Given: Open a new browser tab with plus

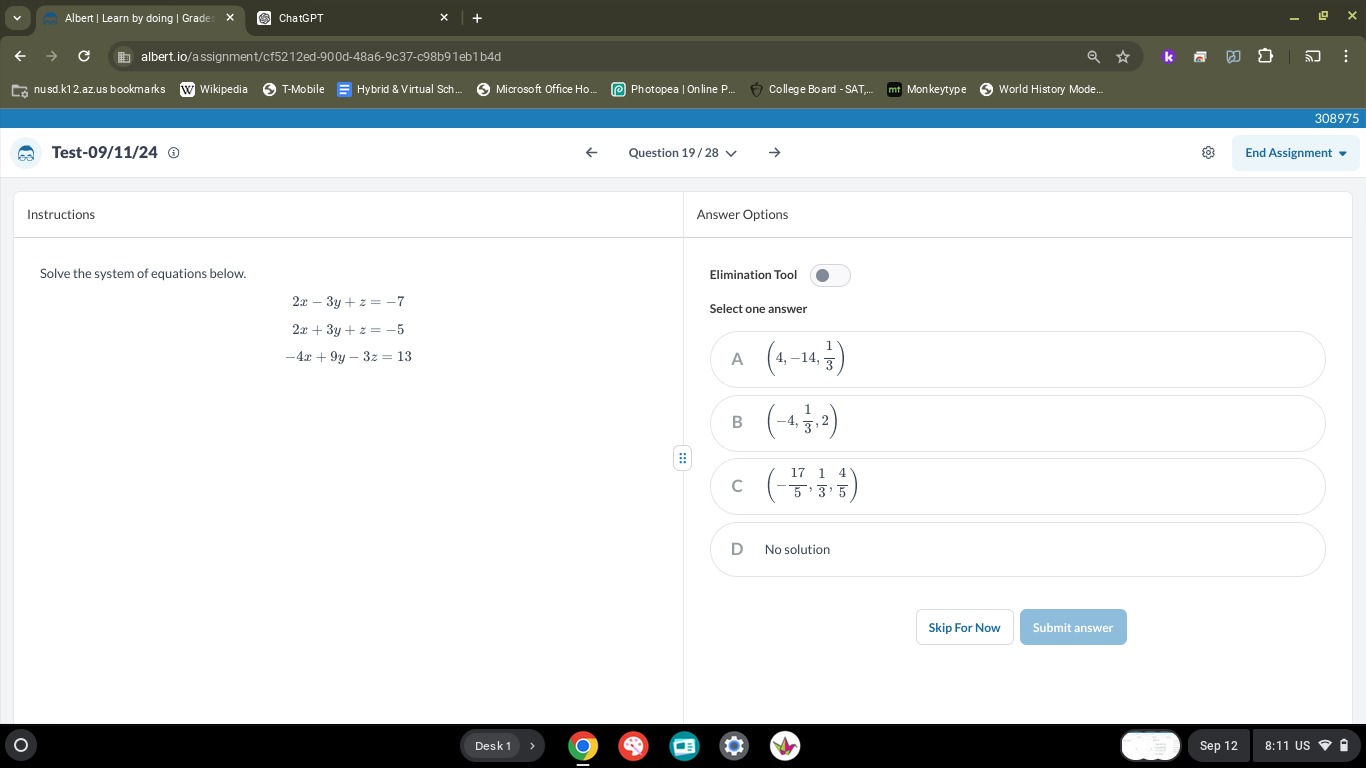Looking at the screenshot, I should point(477,18).
